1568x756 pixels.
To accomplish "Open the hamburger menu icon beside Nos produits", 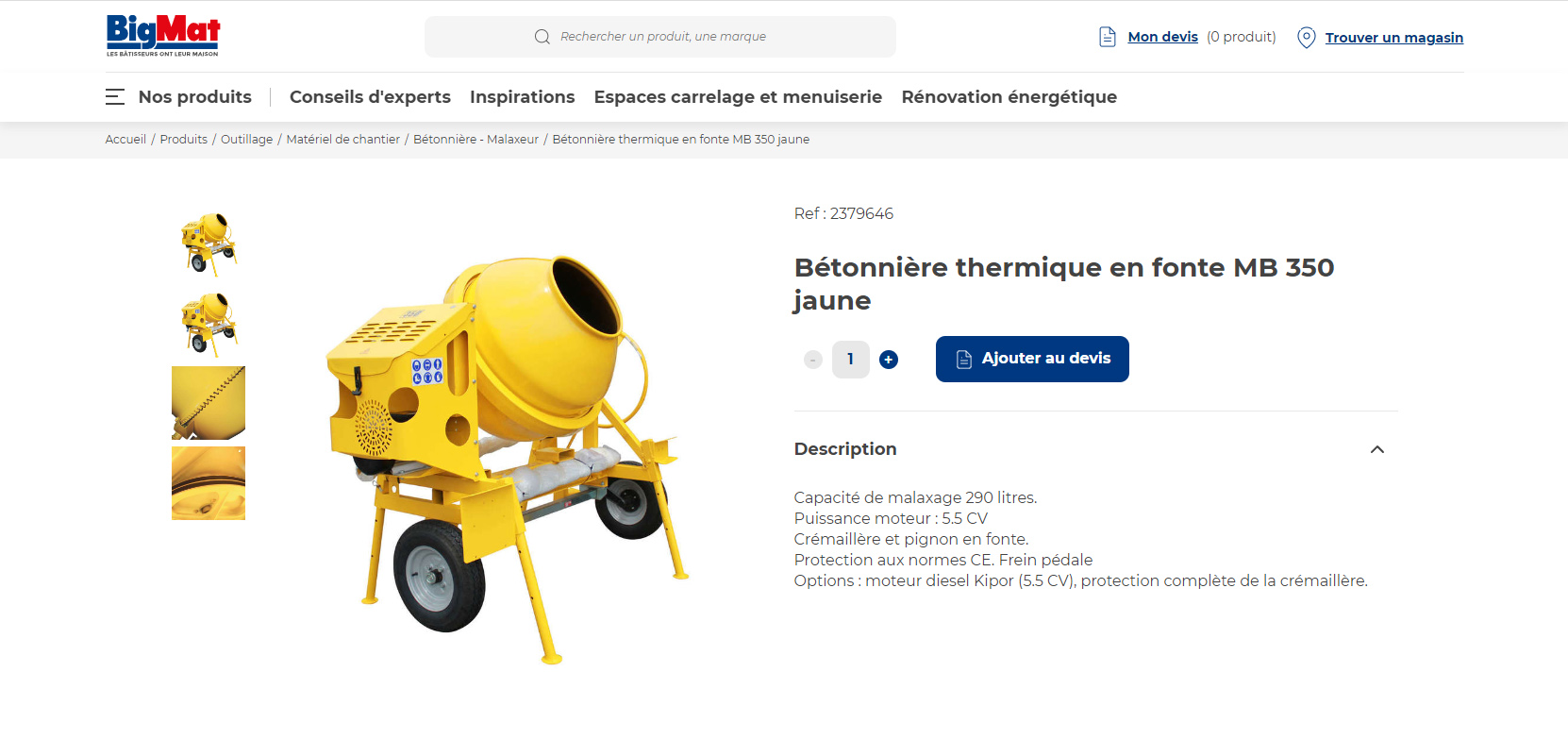I will (x=115, y=96).
